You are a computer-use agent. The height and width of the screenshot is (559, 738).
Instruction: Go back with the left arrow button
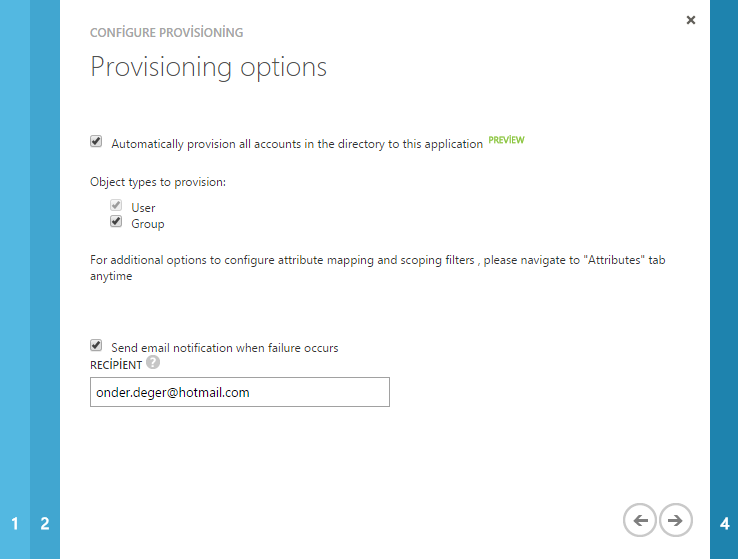click(639, 519)
